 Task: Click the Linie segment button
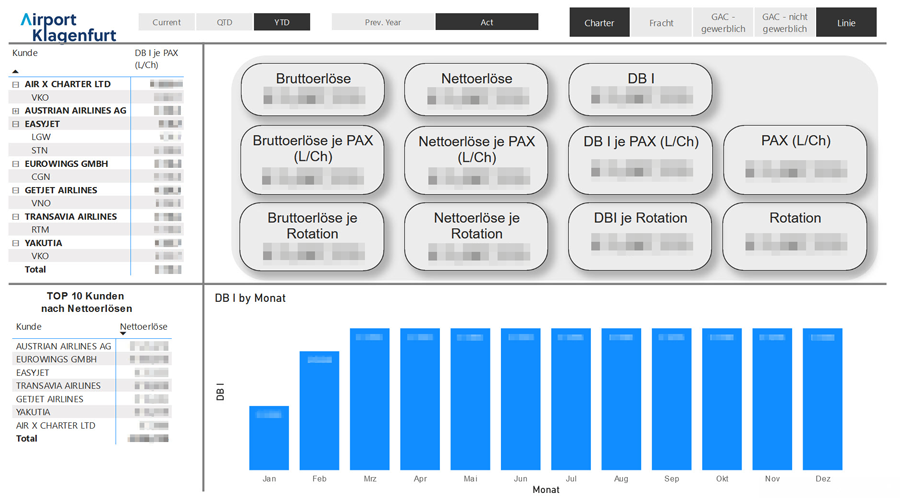(x=846, y=22)
